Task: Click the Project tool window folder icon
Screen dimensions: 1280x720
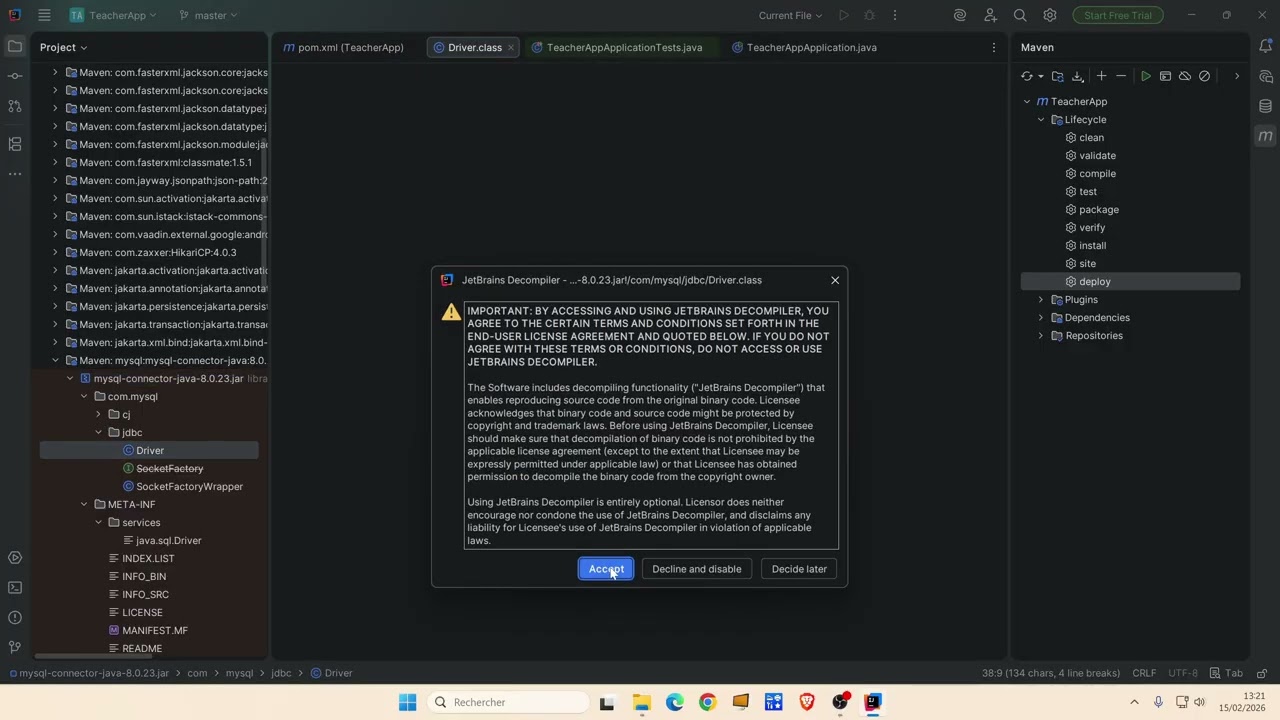Action: point(14,47)
